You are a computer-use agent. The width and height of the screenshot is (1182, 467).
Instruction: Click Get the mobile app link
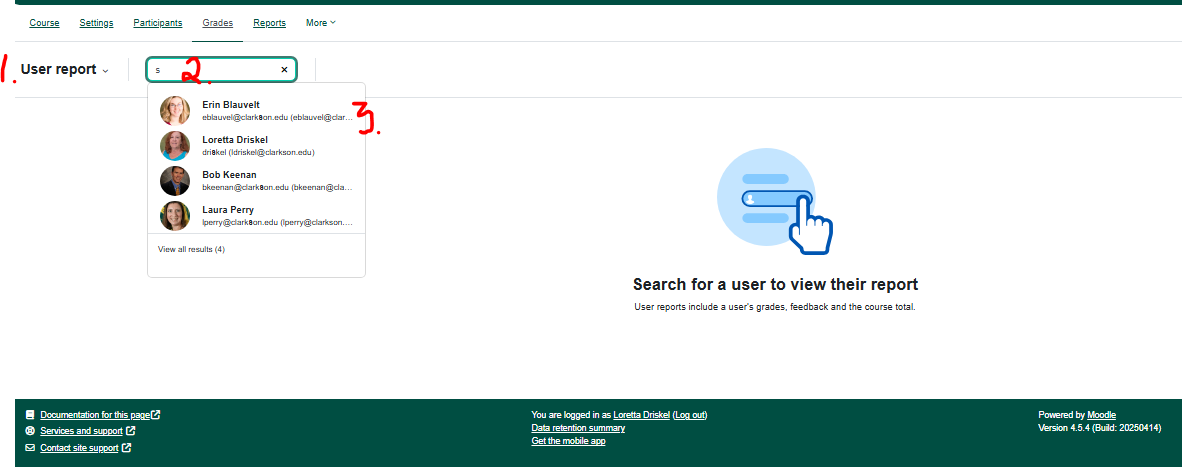568,441
